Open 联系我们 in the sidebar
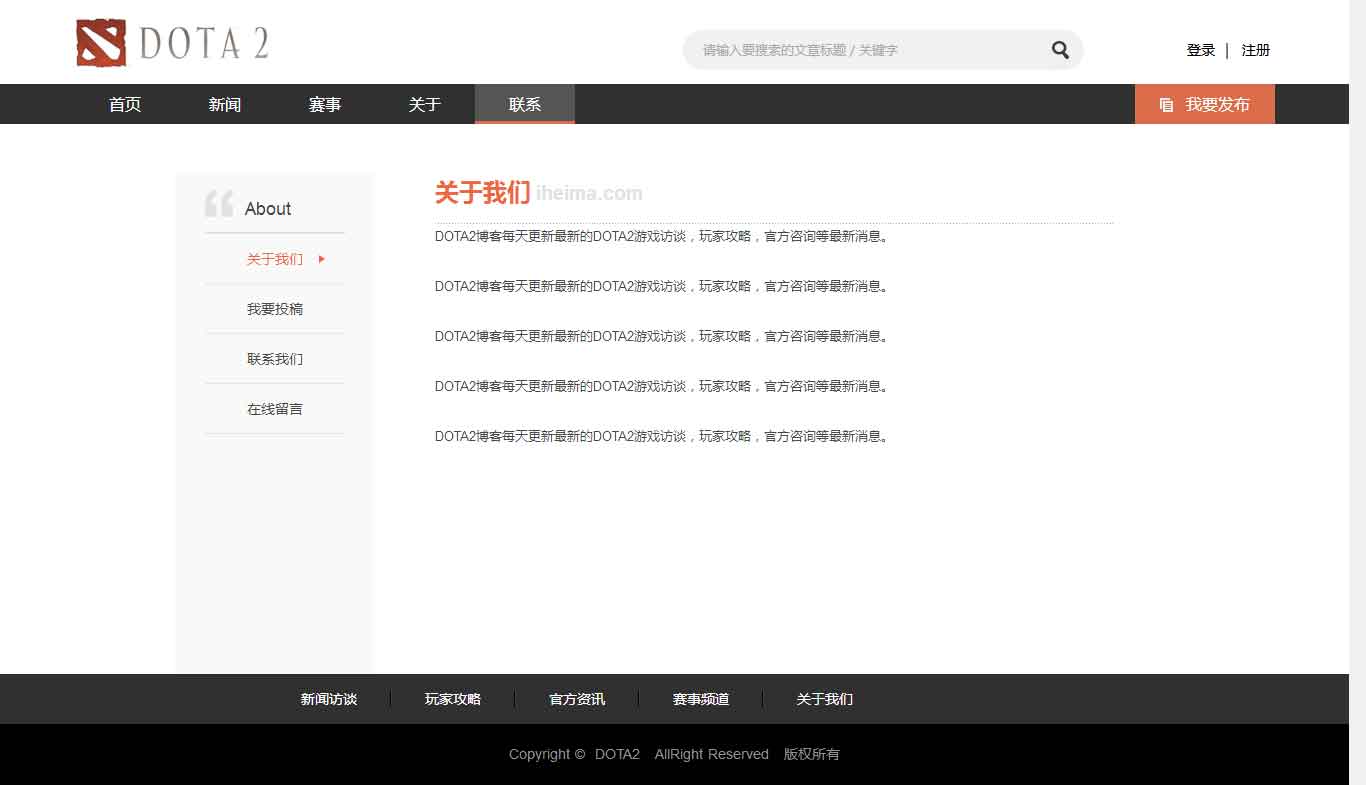The width and height of the screenshot is (1366, 785). click(275, 359)
